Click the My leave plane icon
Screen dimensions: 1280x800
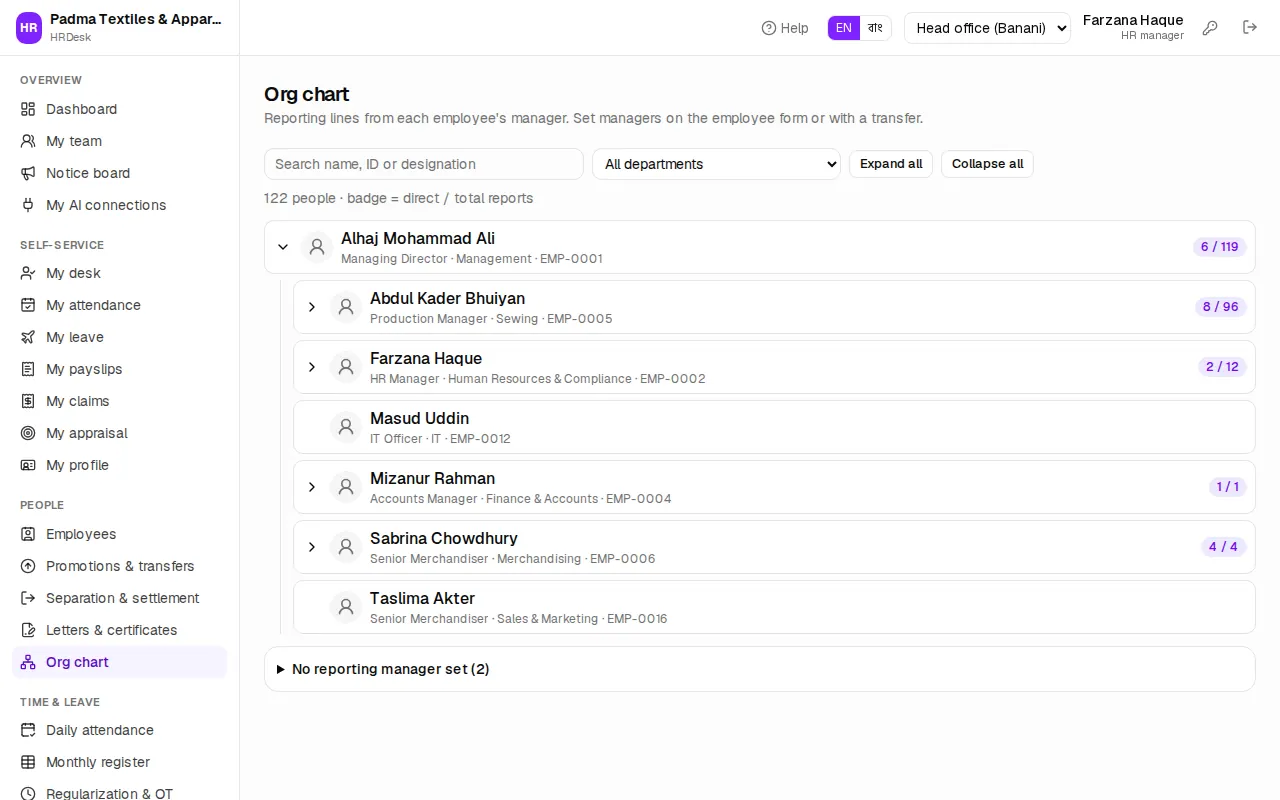pyautogui.click(x=28, y=337)
